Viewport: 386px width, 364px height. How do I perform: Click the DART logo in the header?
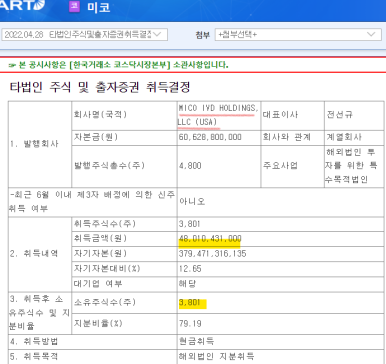(x=22, y=5)
